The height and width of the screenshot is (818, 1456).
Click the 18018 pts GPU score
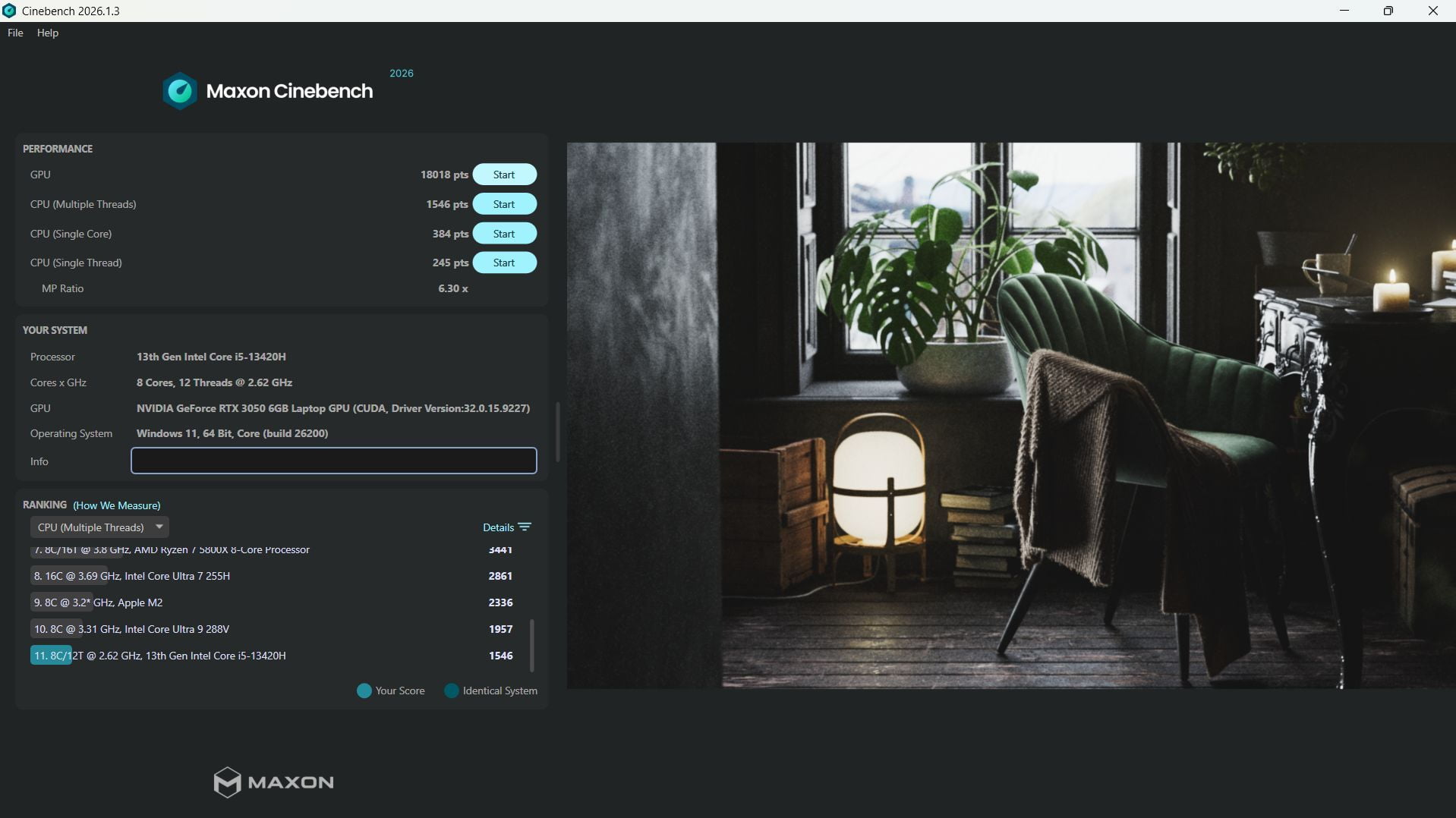[x=444, y=175]
